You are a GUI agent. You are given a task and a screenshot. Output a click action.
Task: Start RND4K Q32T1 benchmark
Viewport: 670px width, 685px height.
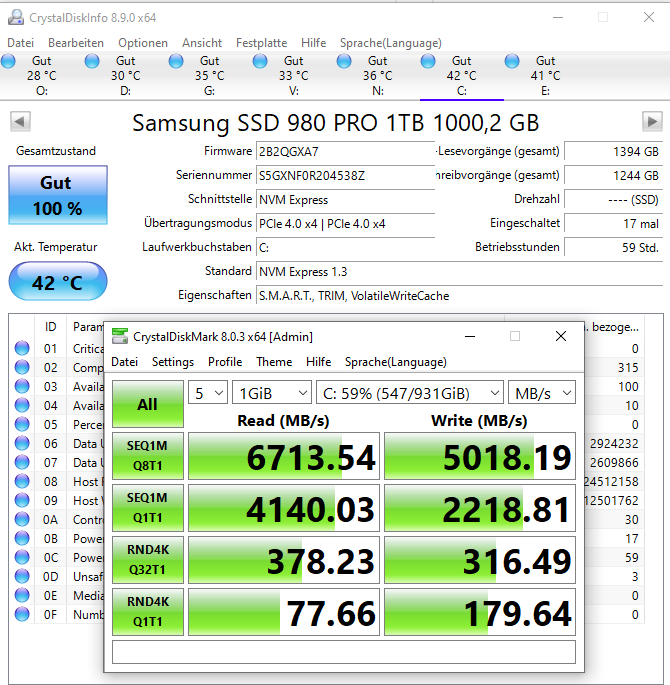click(148, 560)
